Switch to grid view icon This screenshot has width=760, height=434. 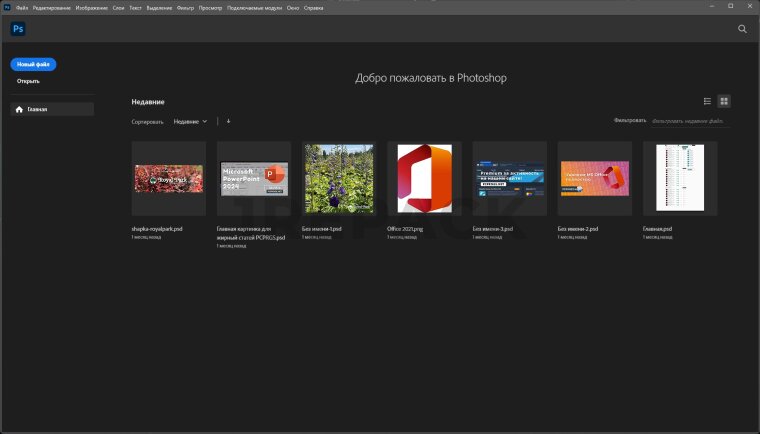(x=724, y=101)
